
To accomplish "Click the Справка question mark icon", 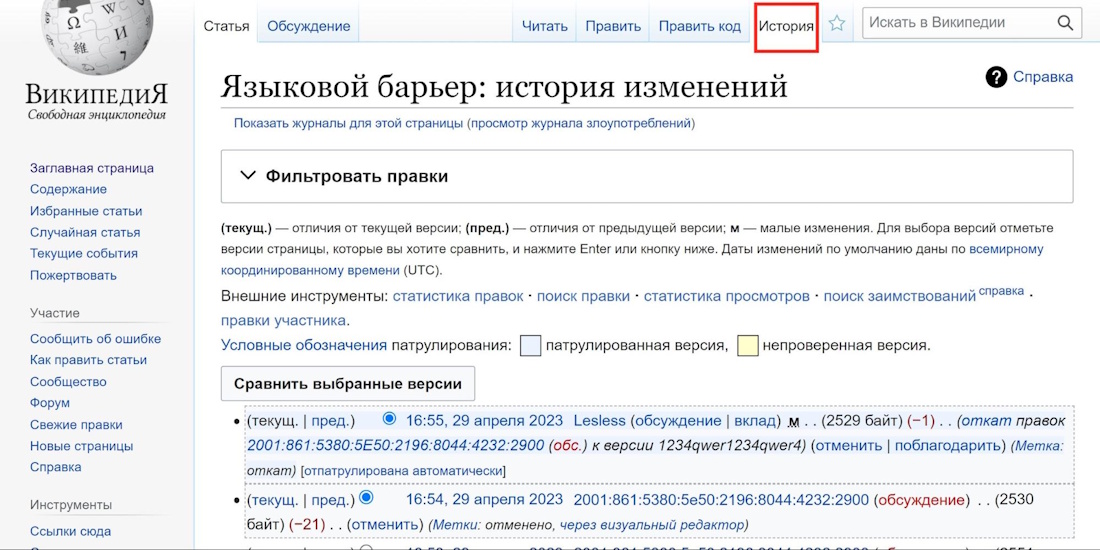I will (995, 77).
